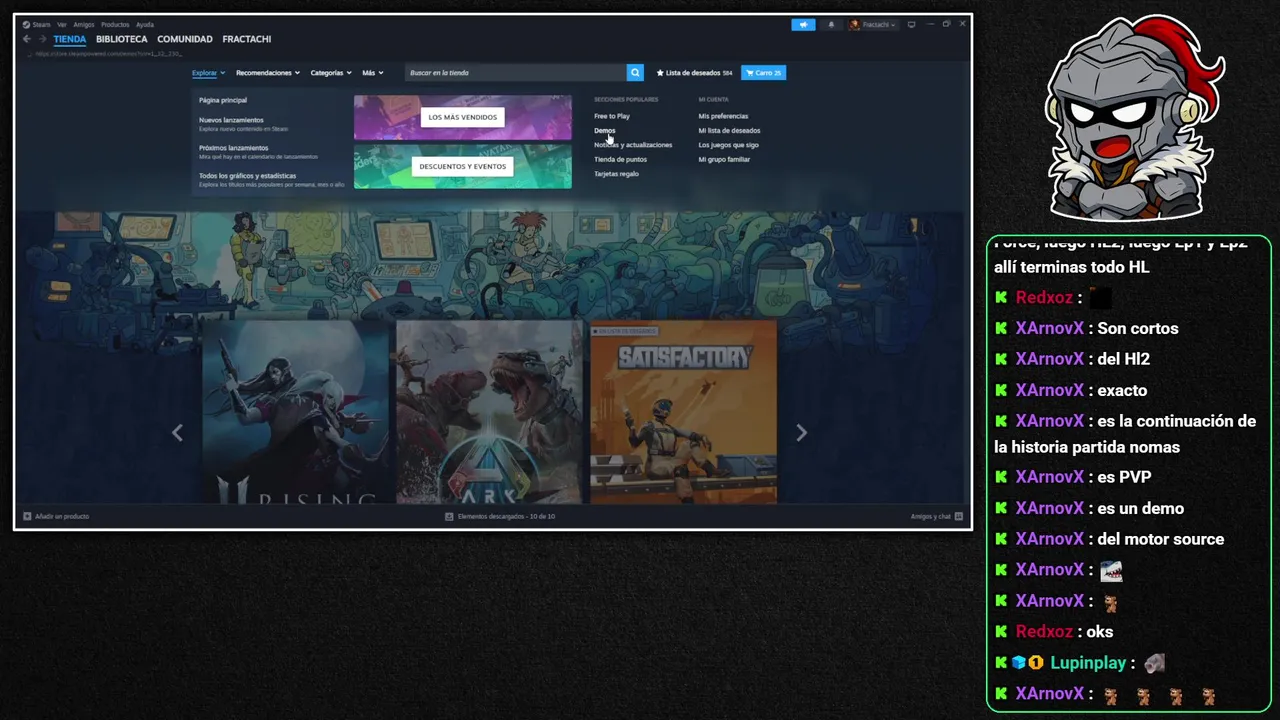The image size is (1280, 720).
Task: Click the gray animal emote by Lupinplay
Action: [x=1154, y=663]
